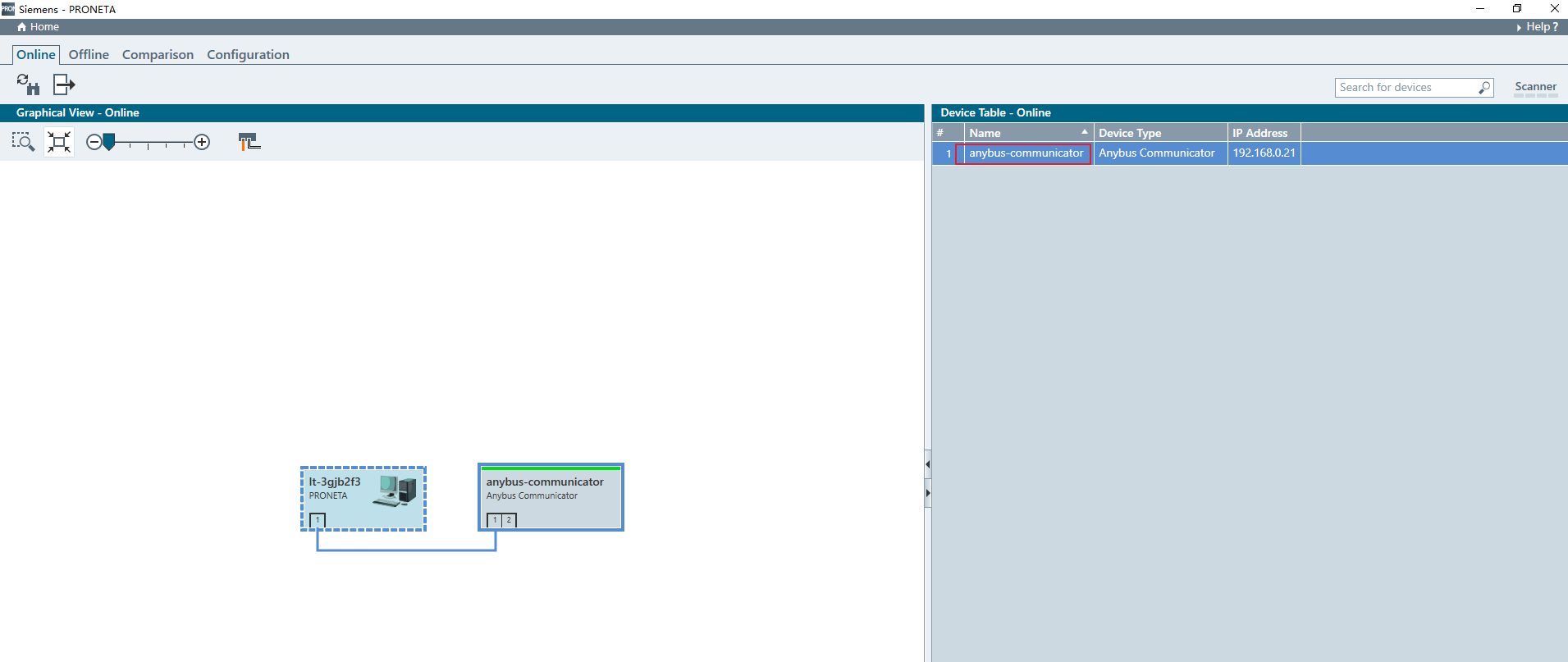Click the right arrow on the panel splitter
1568x662 pixels.
[x=928, y=493]
